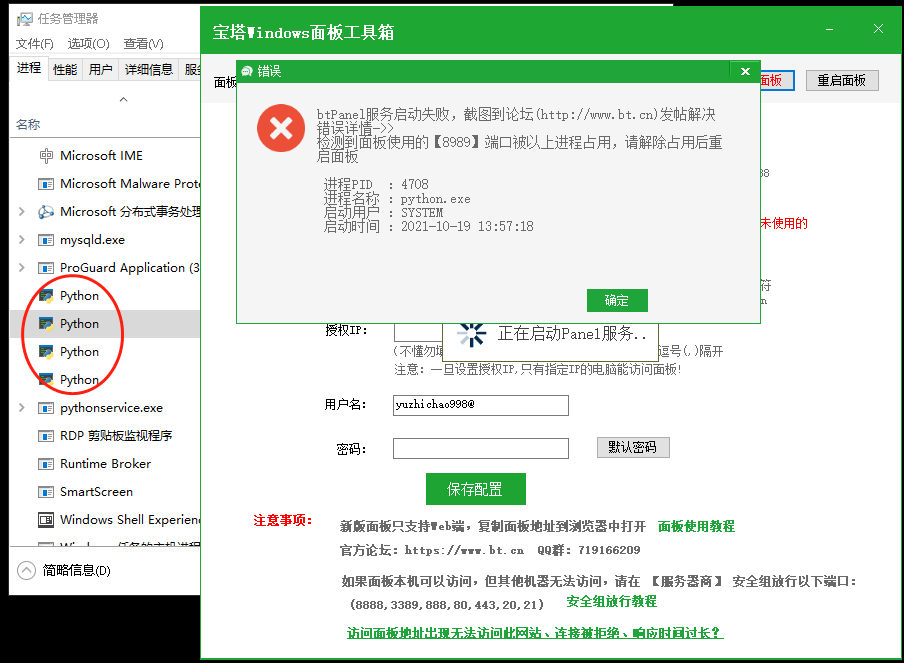The image size is (904, 663).
Task: Minimize the 宝塔Windows面板工具箱 window
Action: pyautogui.click(x=830, y=29)
